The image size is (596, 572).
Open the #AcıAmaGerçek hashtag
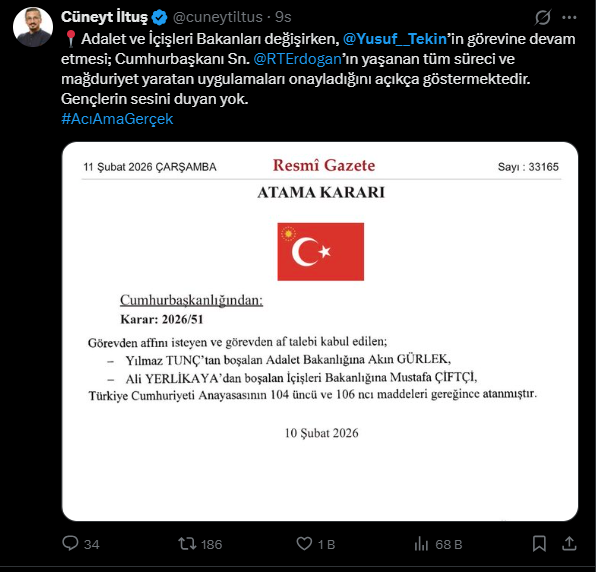[x=117, y=119]
